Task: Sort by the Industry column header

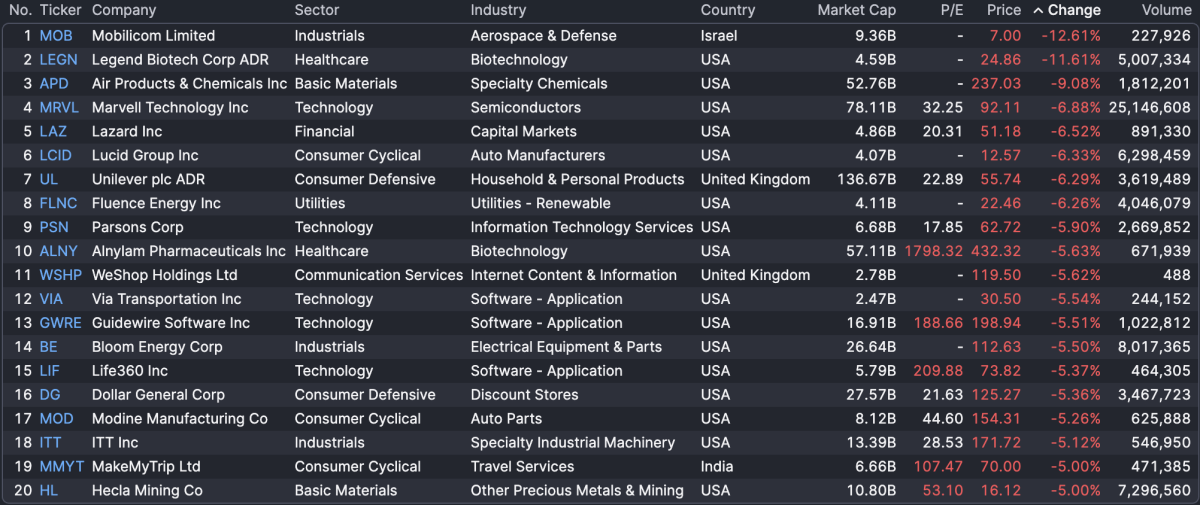Action: click(498, 10)
